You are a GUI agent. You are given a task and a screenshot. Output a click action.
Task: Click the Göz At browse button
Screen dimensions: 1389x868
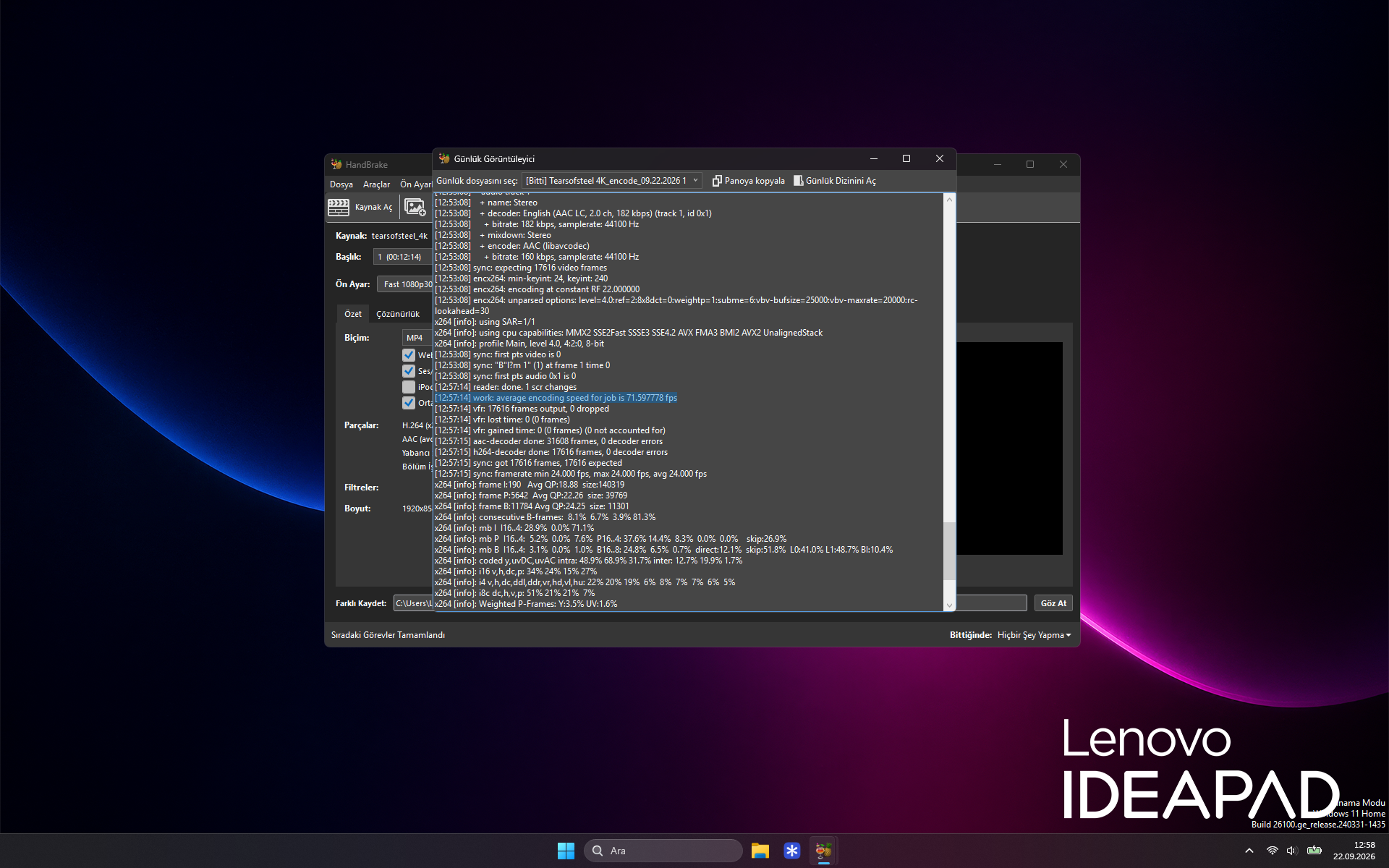(x=1053, y=603)
